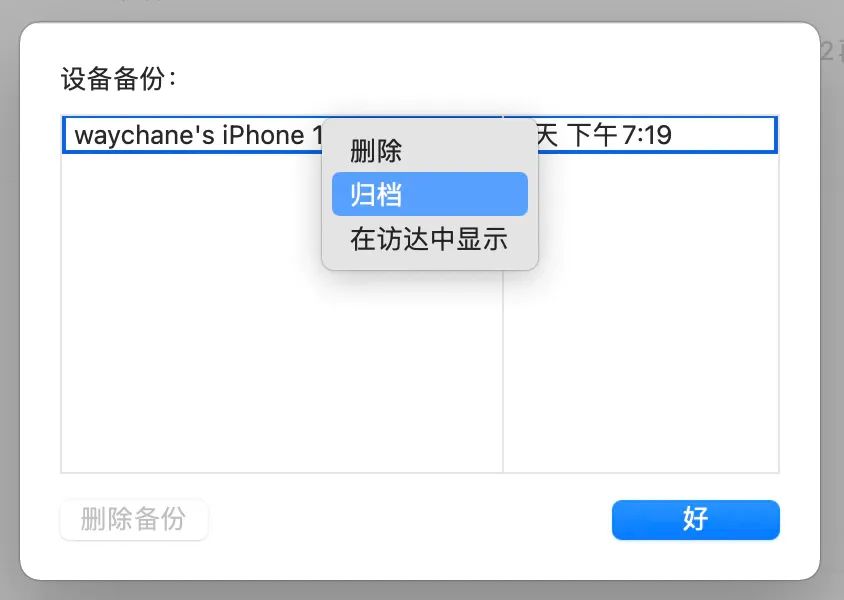The width and height of the screenshot is (844, 600).
Task: Click 在访达中显示 in the context menu
Action: [x=430, y=238]
